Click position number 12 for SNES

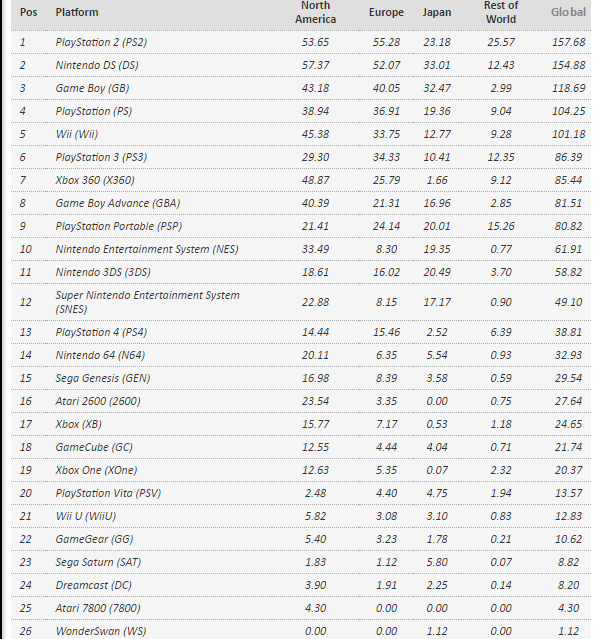pyautogui.click(x=25, y=302)
